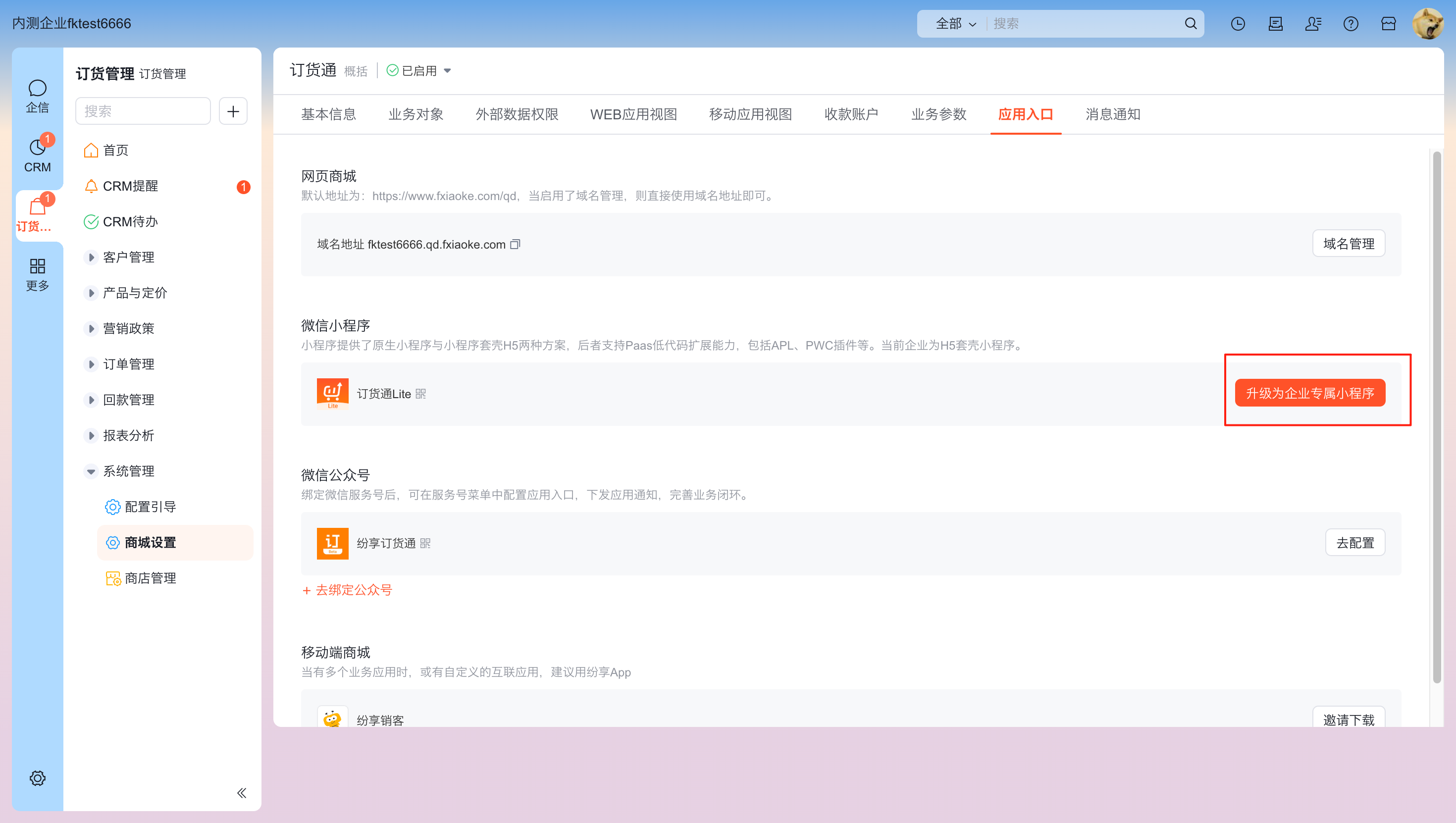Click the clock history icon in header
Screen dimensions: 1456x823
point(1237,24)
